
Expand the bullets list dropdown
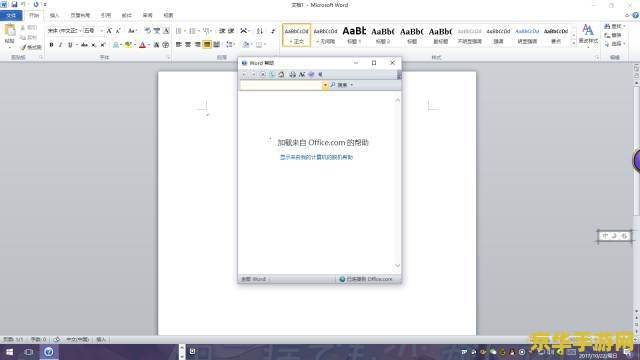click(185, 31)
